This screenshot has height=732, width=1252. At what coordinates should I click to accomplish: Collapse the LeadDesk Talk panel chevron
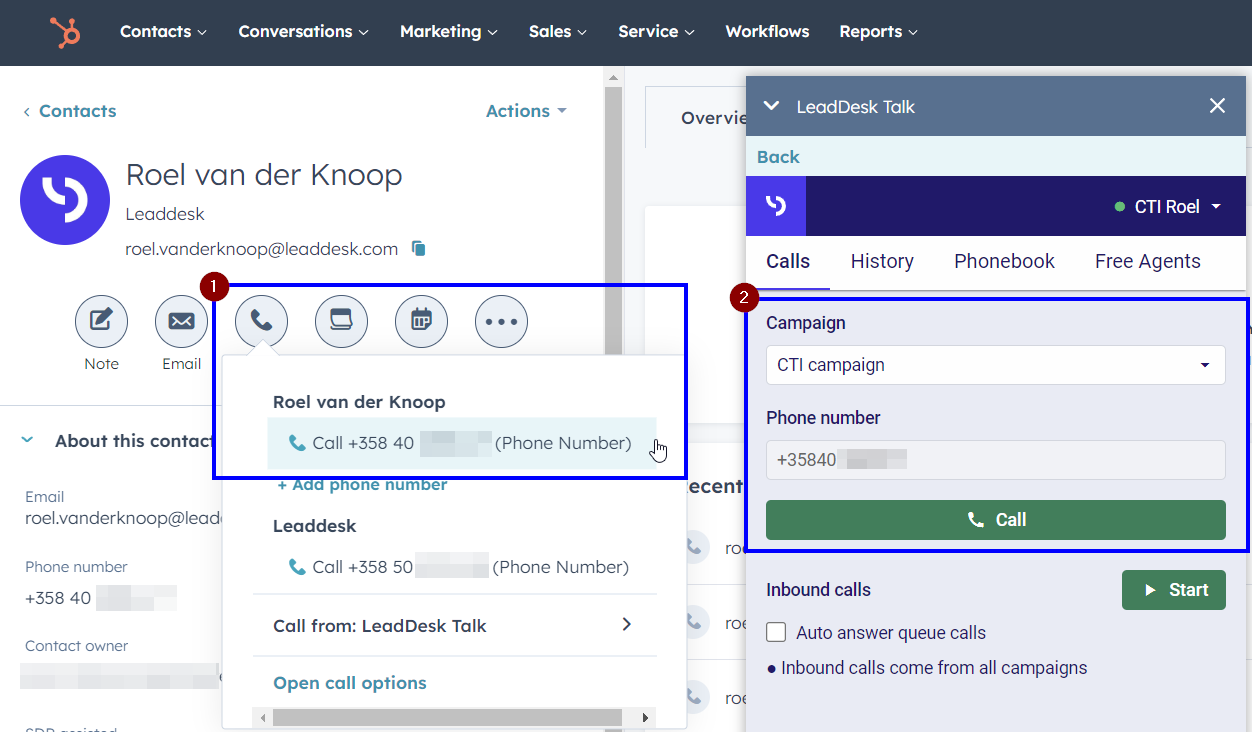[770, 106]
